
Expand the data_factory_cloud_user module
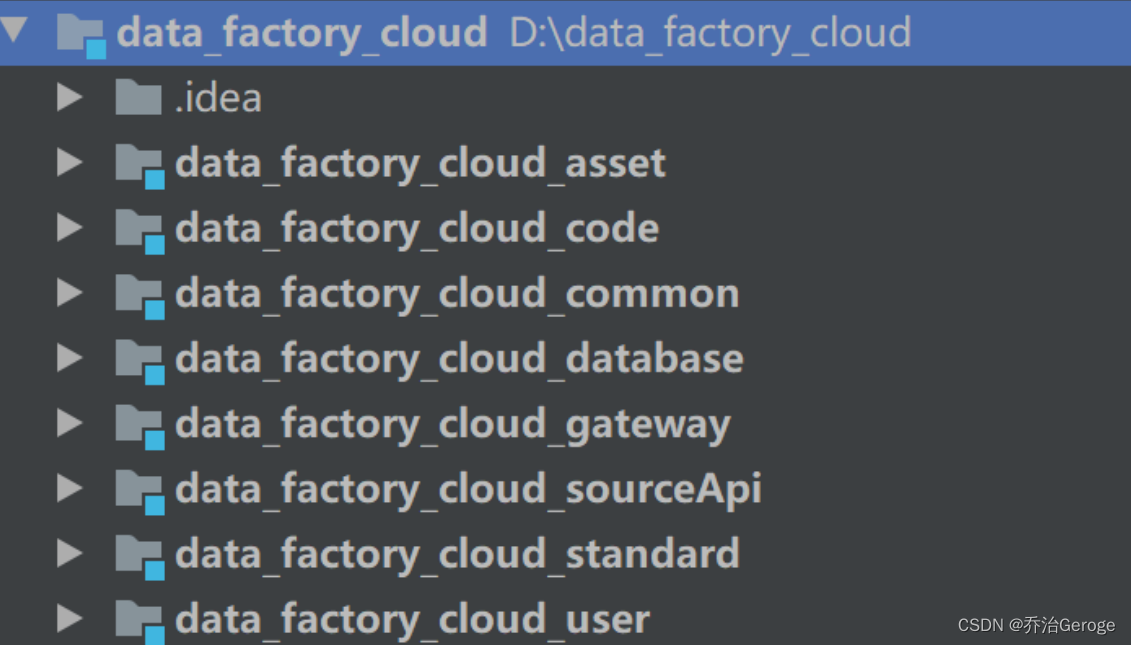point(68,618)
